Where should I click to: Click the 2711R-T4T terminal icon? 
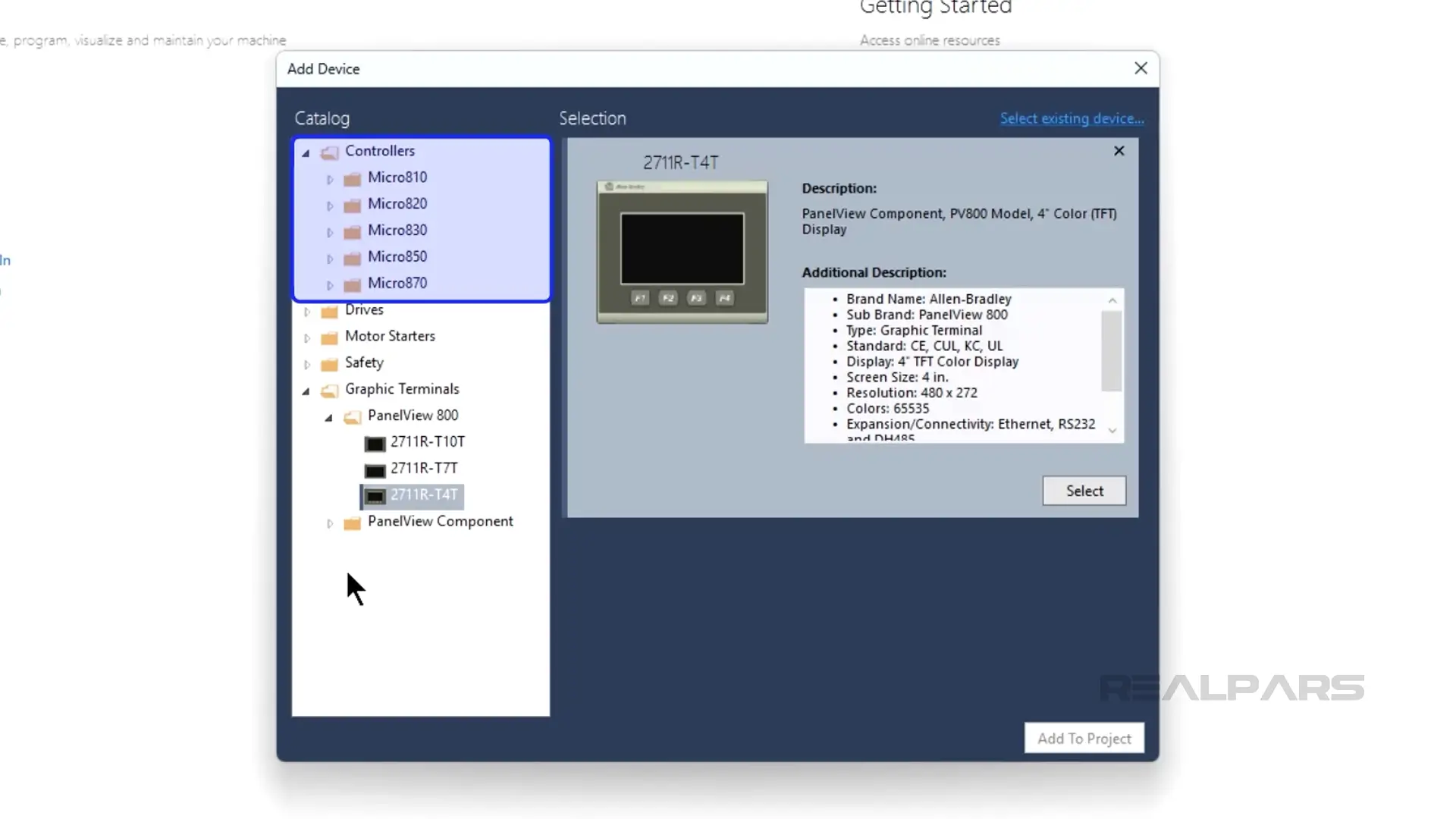375,497
